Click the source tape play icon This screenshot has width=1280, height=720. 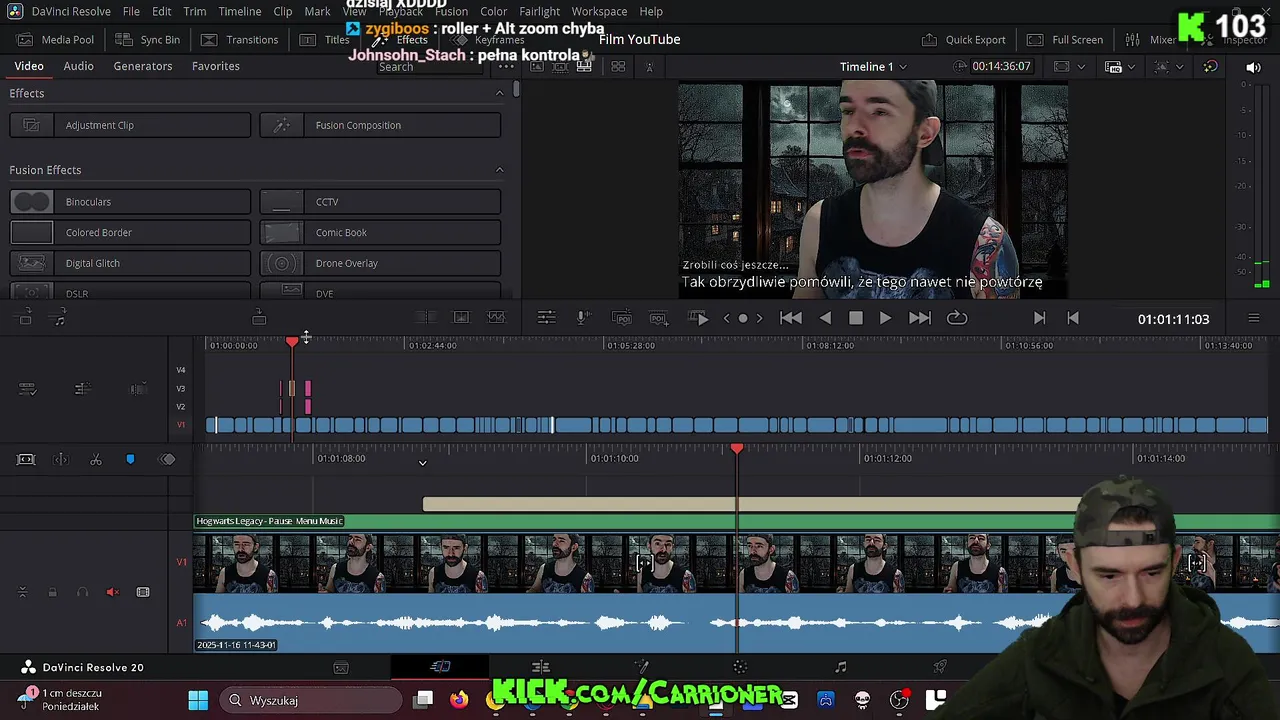(x=700, y=318)
